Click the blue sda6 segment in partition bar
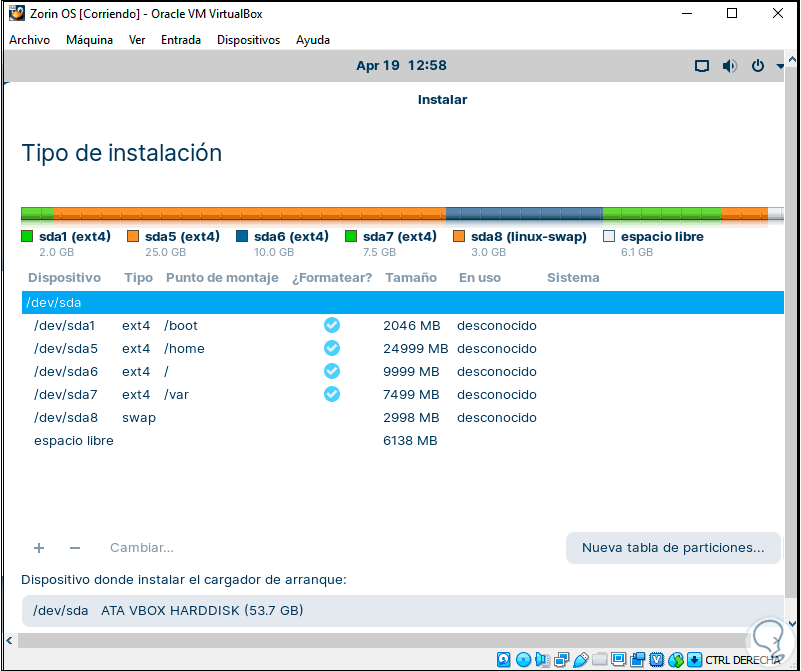The height and width of the screenshot is (671, 801). pyautogui.click(x=524, y=214)
